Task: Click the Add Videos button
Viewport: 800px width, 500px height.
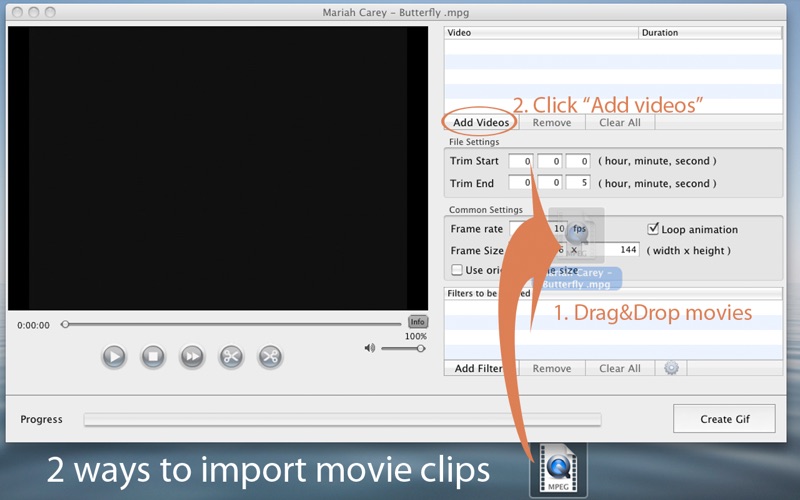Action: 481,123
